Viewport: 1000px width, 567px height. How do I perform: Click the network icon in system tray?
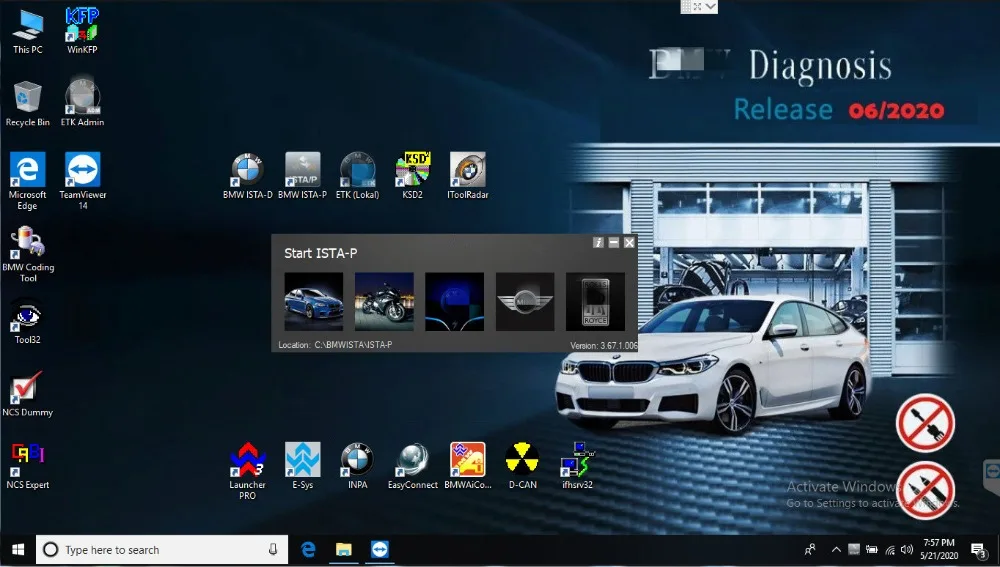tap(890, 550)
